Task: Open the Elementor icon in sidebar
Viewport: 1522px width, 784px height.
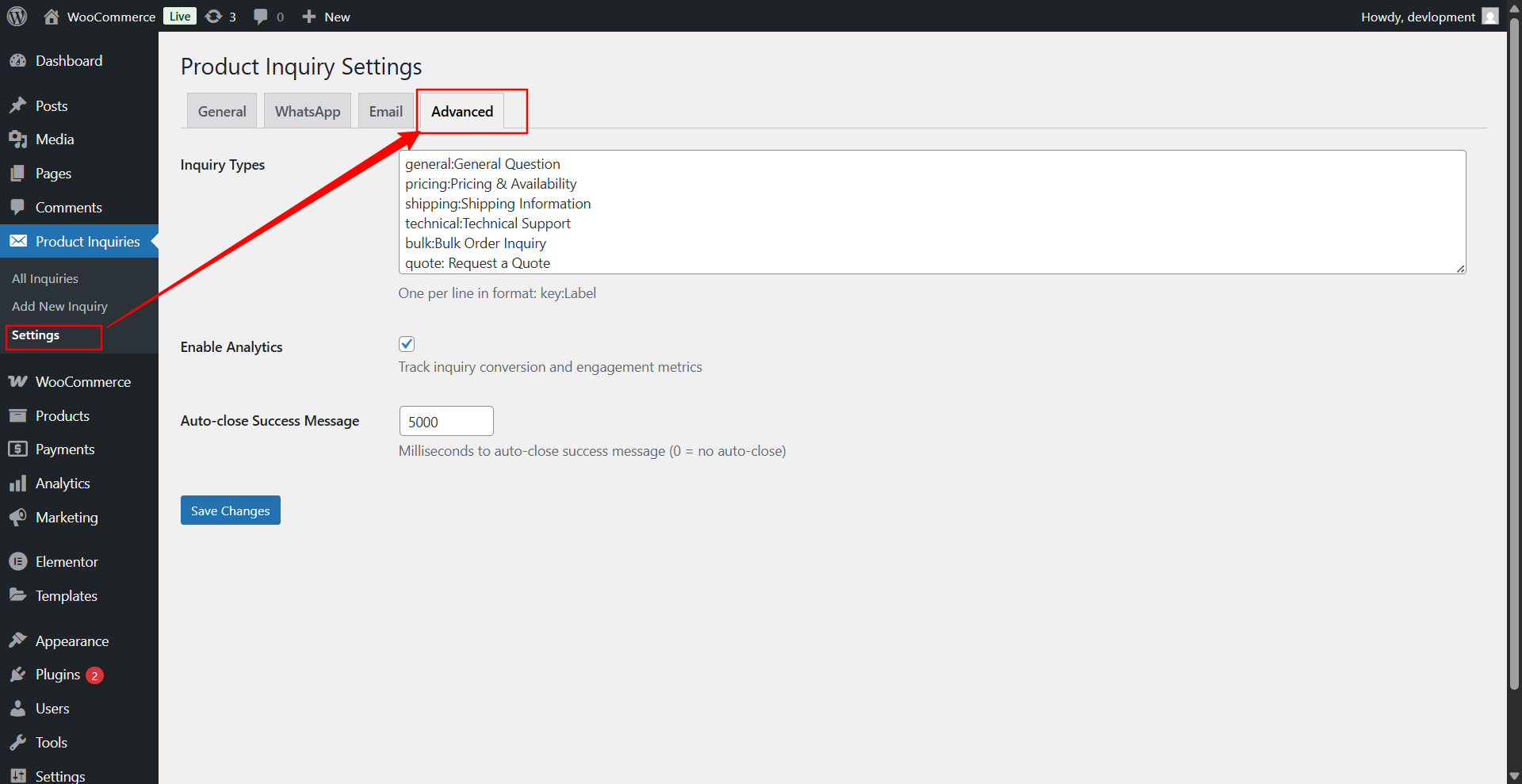Action: click(17, 562)
